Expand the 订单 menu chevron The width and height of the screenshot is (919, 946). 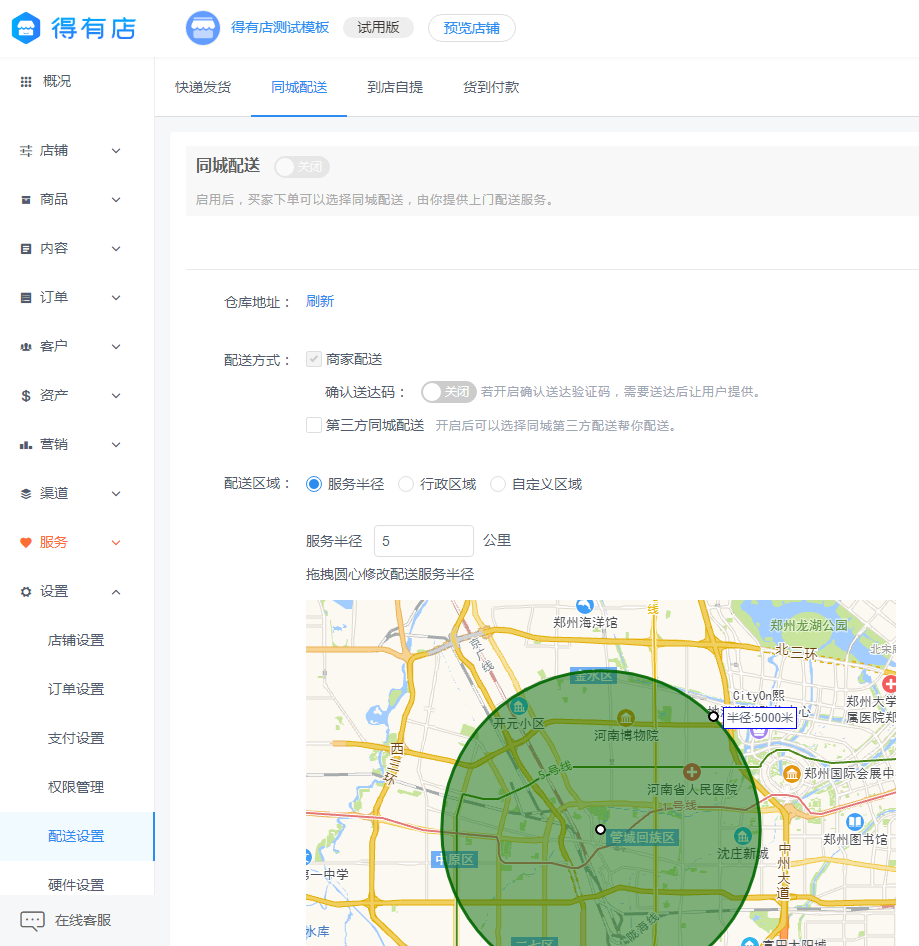[x=116, y=297]
